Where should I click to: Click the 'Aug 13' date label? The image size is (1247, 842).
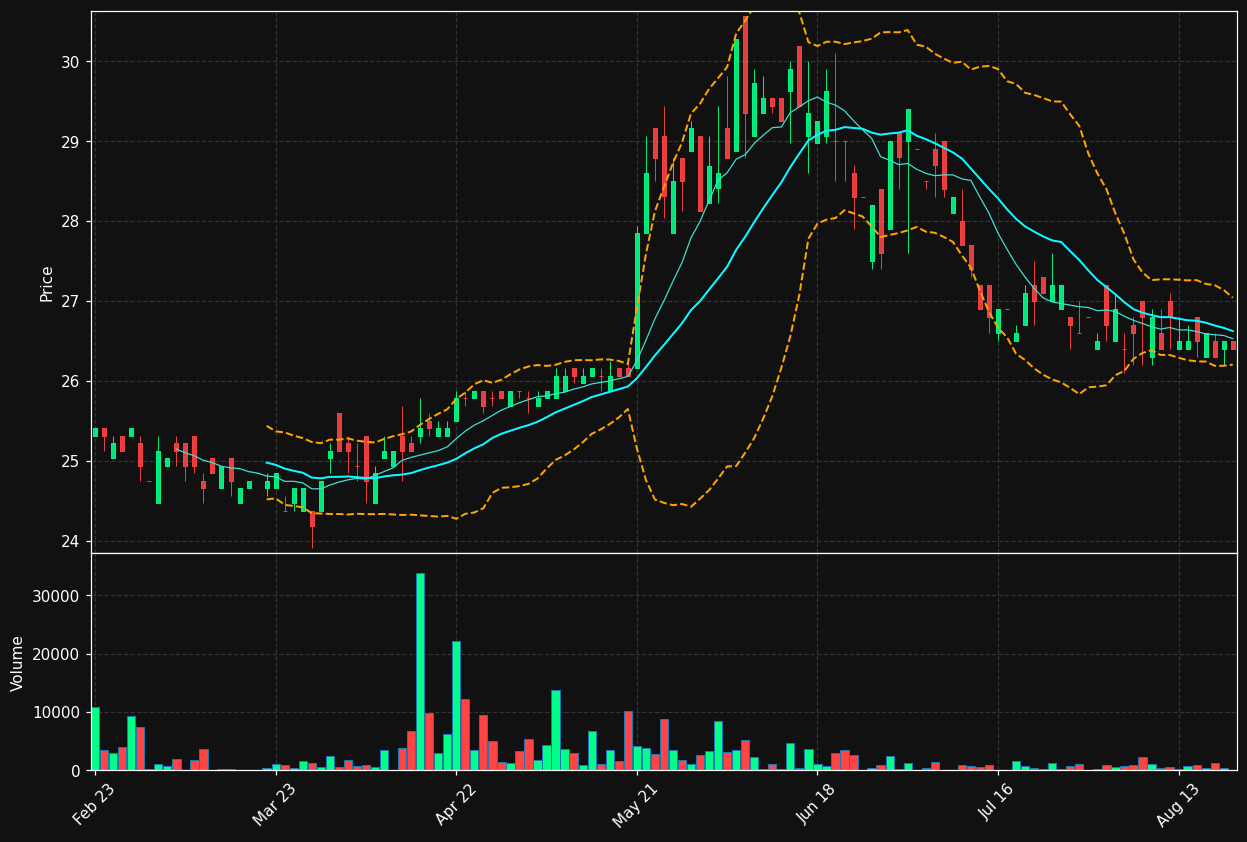coord(1177,806)
